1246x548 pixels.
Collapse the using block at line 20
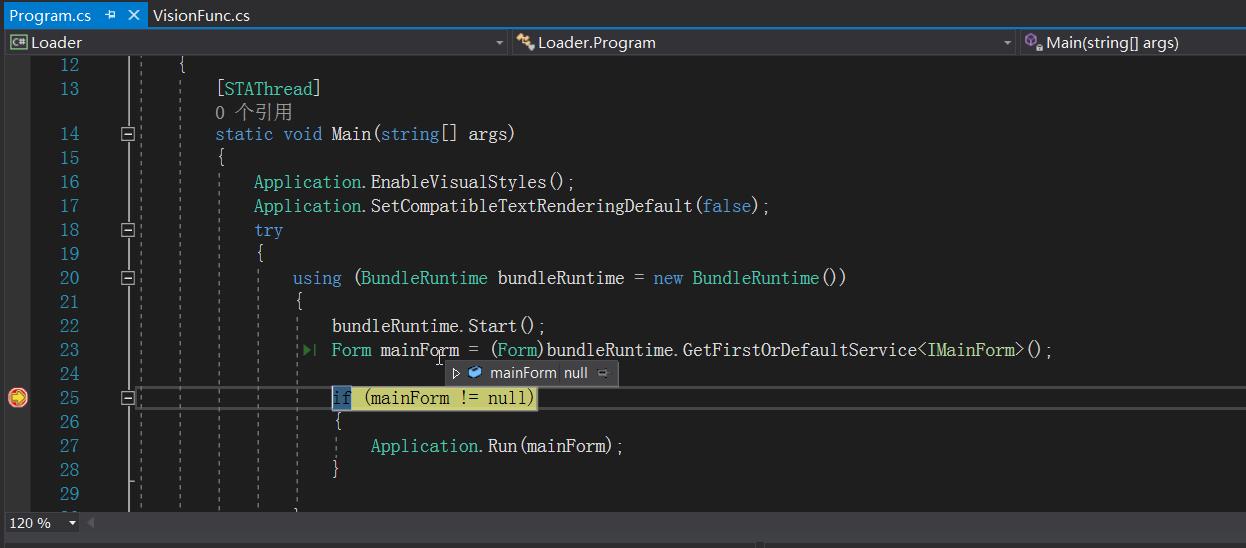[128, 278]
